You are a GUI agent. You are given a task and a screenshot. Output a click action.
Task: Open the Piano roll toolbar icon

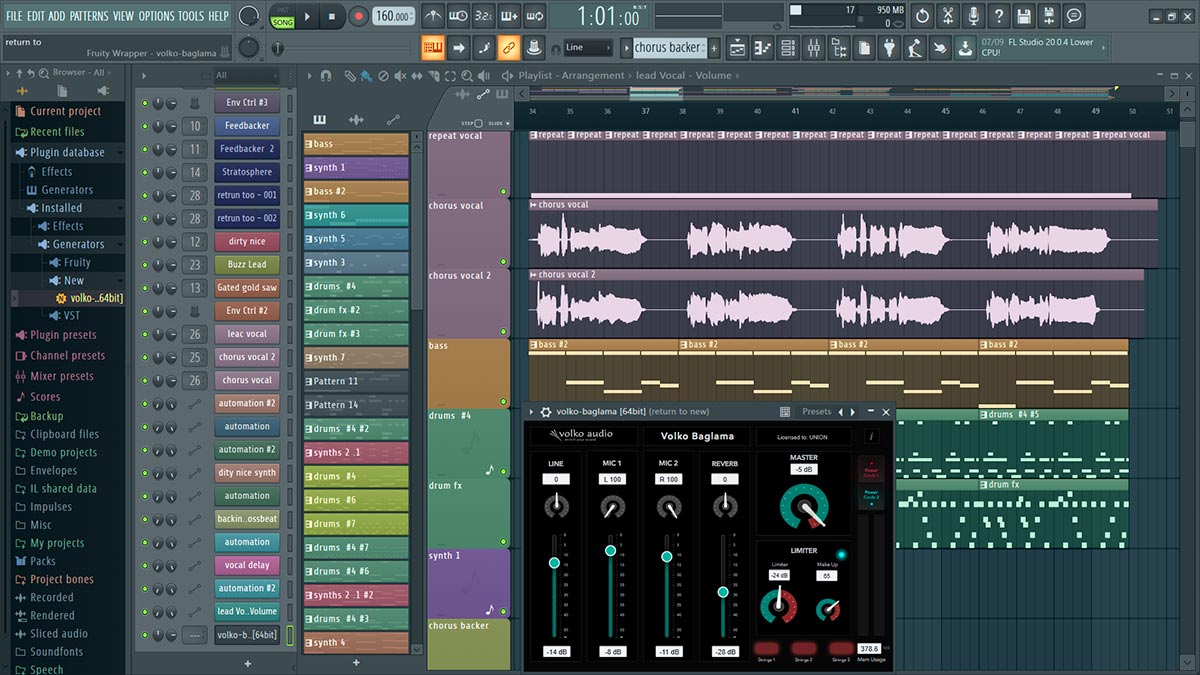[x=763, y=47]
